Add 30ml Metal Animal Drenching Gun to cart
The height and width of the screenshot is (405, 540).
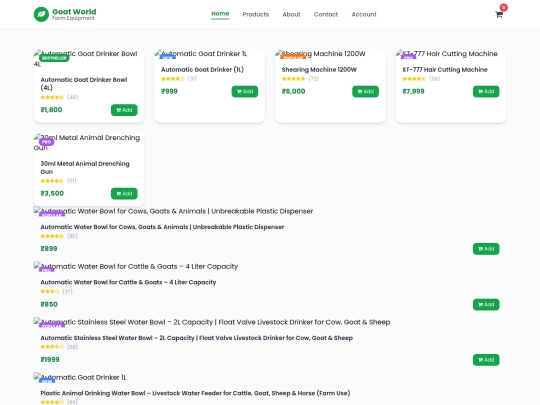[124, 194]
